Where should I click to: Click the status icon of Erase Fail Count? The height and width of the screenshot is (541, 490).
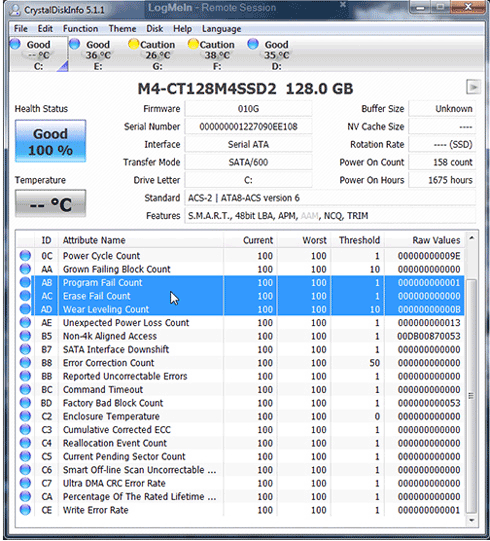point(25,296)
